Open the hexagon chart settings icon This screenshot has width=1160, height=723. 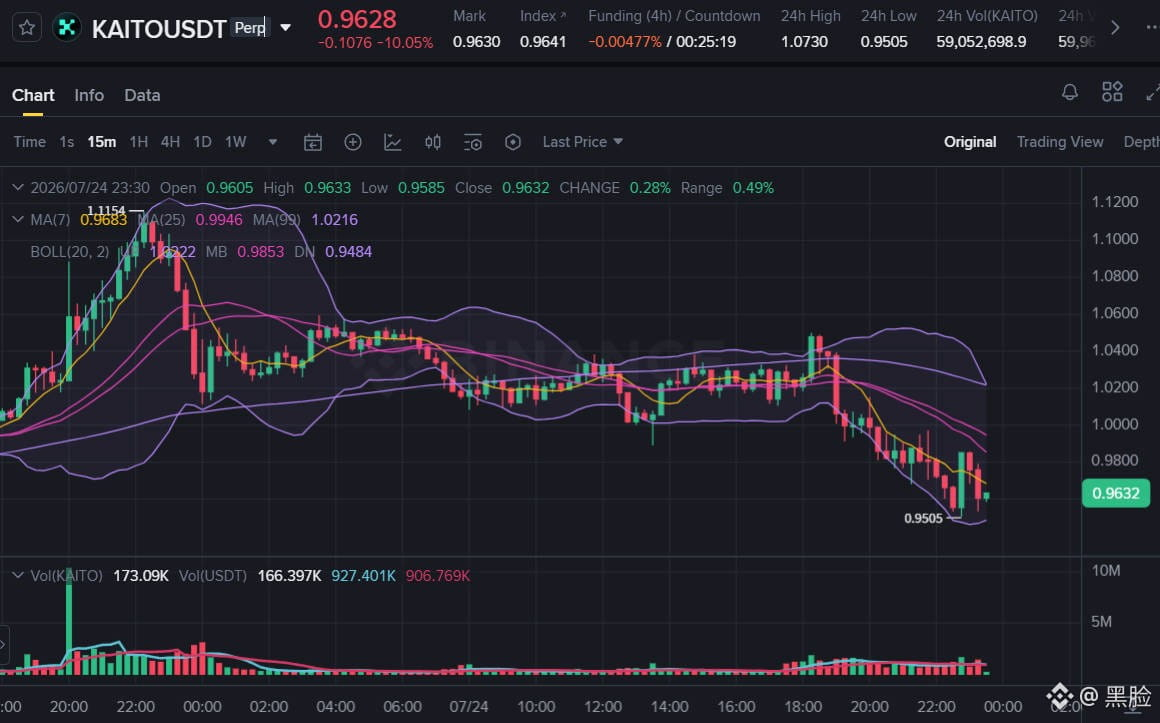pyautogui.click(x=513, y=142)
